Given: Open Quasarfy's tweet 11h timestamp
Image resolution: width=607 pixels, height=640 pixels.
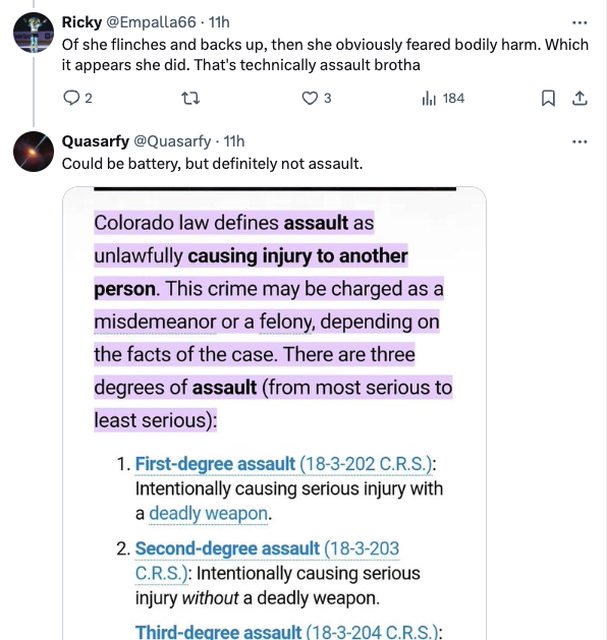Looking at the screenshot, I should 234,141.
